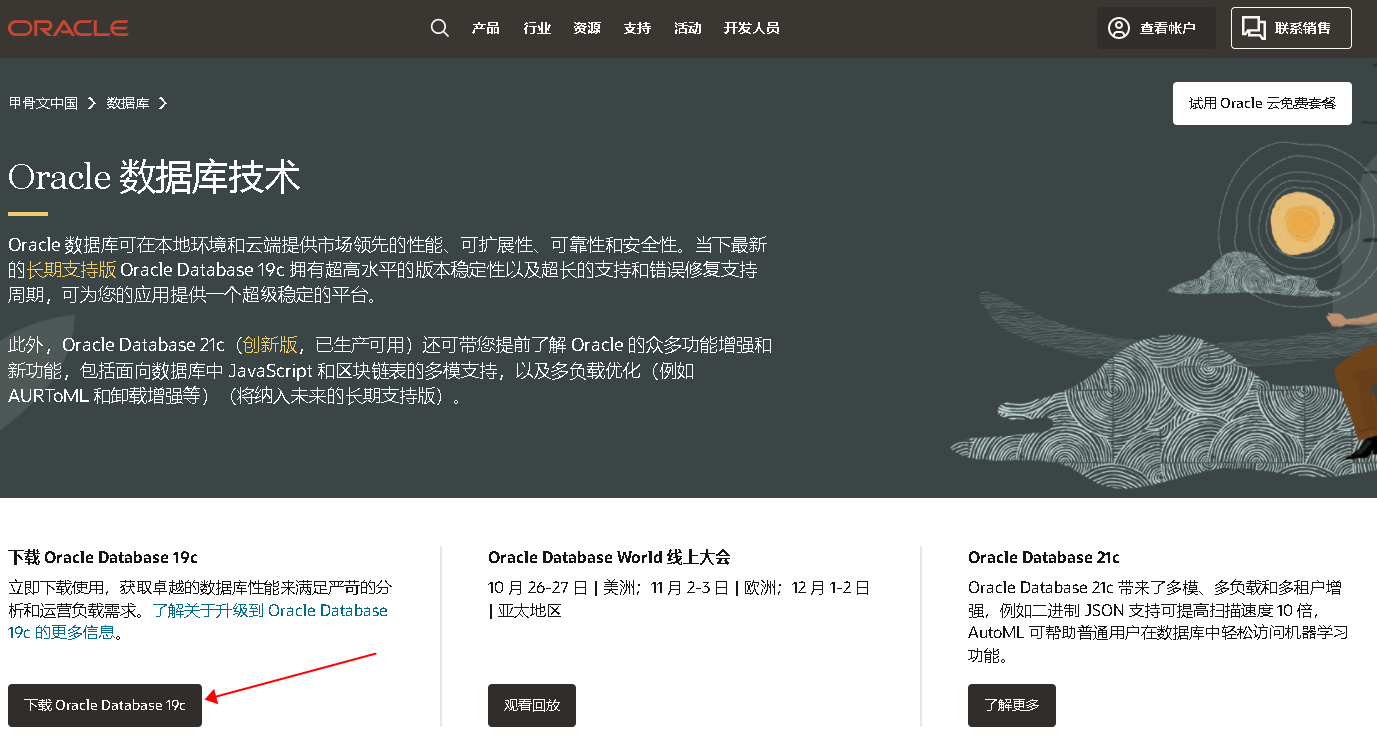This screenshot has height=736, width=1377.
Task: Click 了解更多 button under Database 21c
Action: click(x=1011, y=705)
